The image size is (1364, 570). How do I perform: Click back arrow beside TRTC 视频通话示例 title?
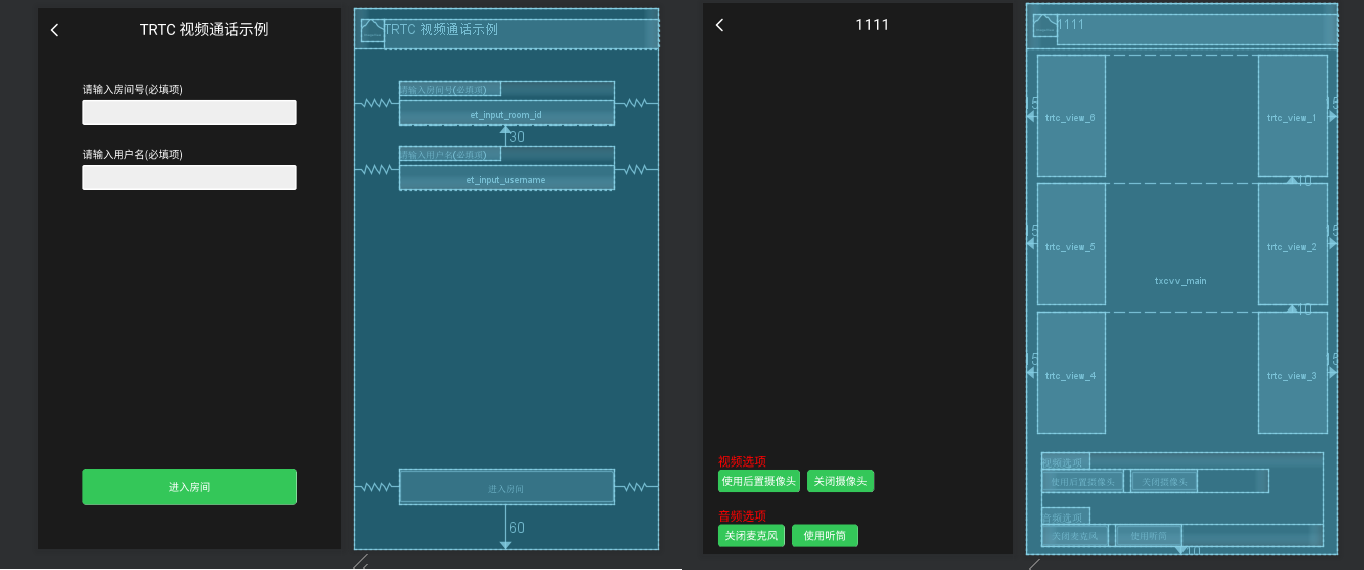coord(54,30)
